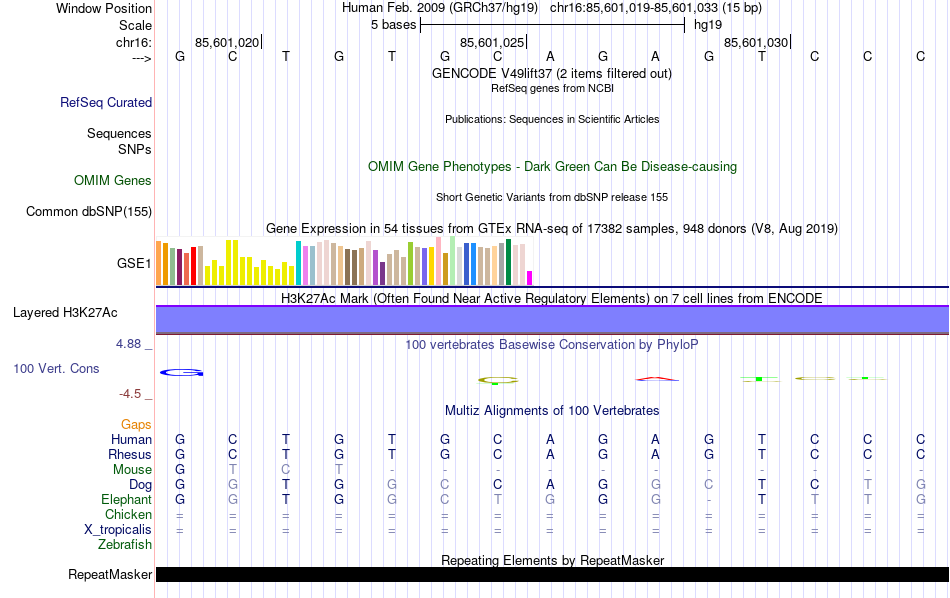Click the red A glyph in the PhyloP track
The height and width of the screenshot is (598, 950).
click(657, 379)
